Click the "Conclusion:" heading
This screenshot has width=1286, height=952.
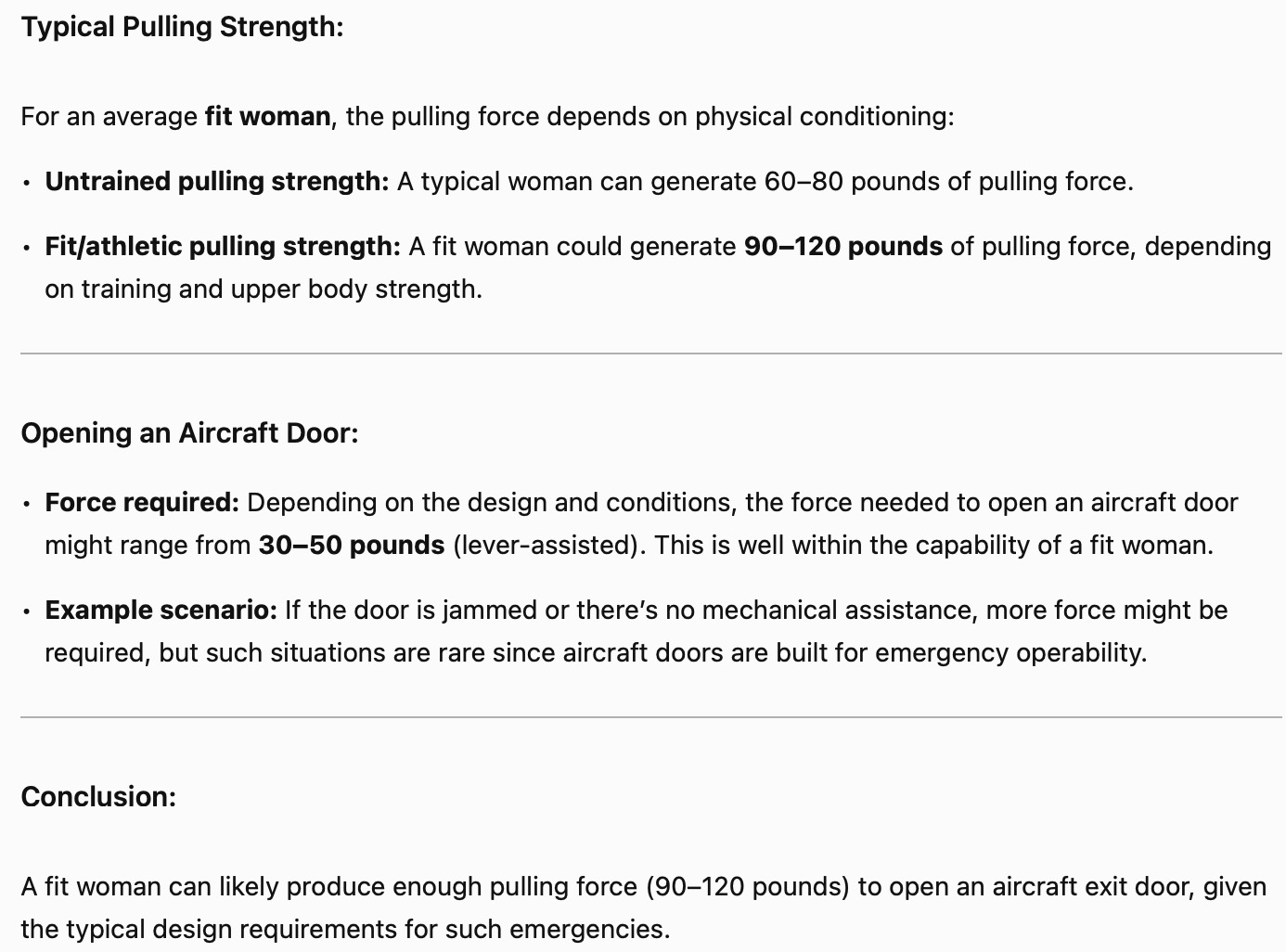point(98,797)
